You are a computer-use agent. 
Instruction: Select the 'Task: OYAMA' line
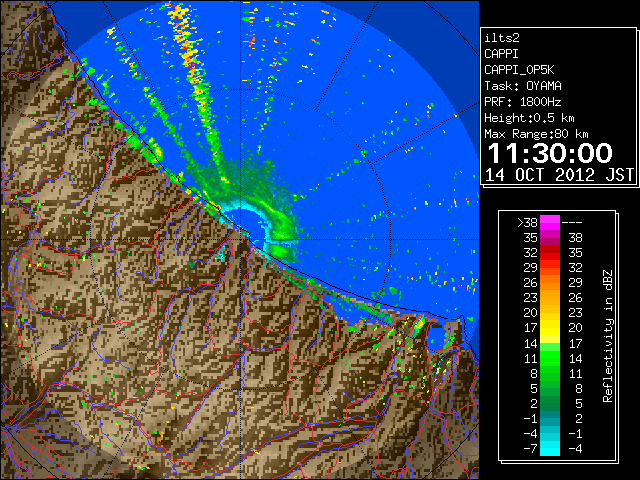click(523, 86)
